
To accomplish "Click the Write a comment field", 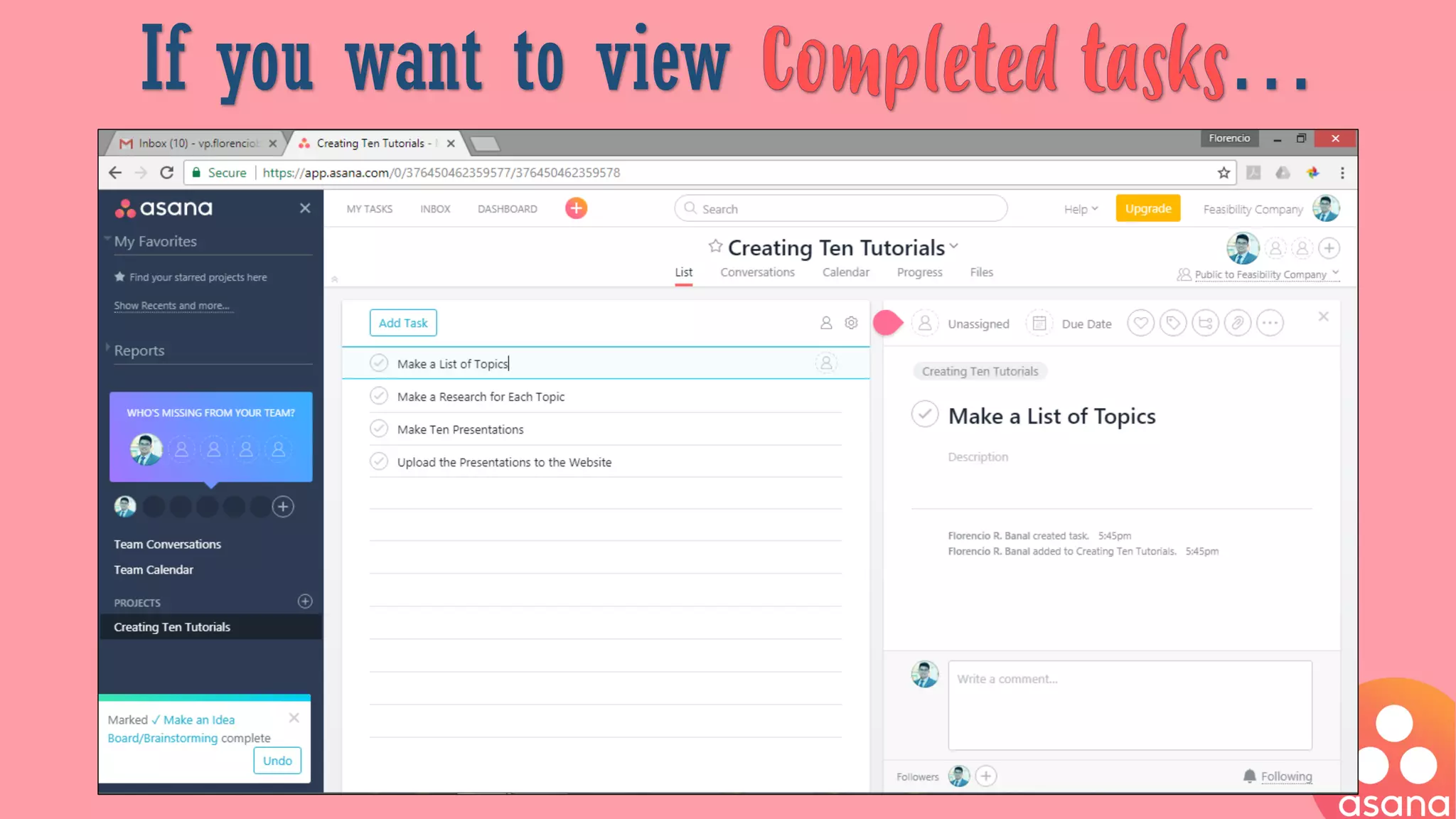I will tap(1129, 704).
